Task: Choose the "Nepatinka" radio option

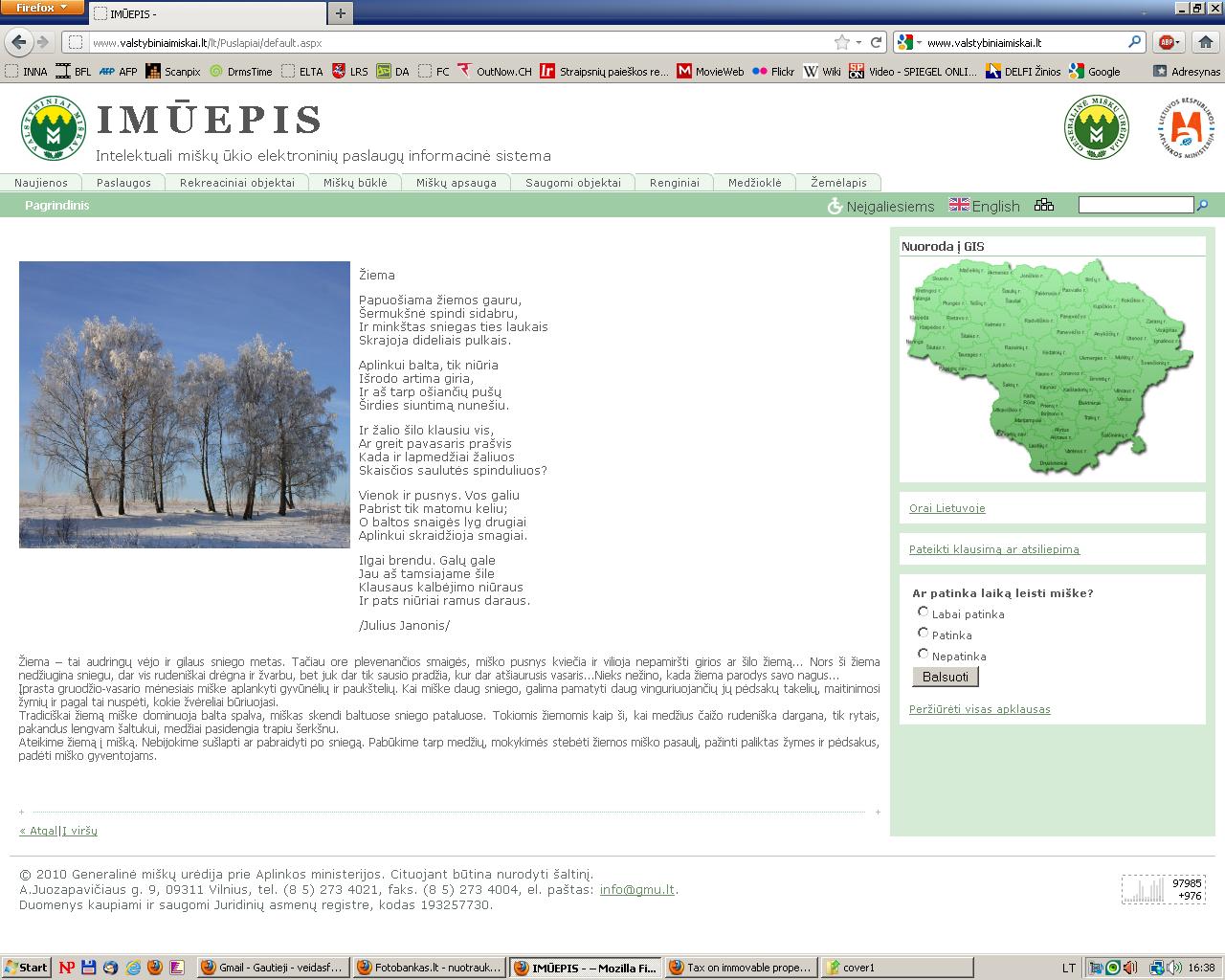Action: [x=923, y=654]
